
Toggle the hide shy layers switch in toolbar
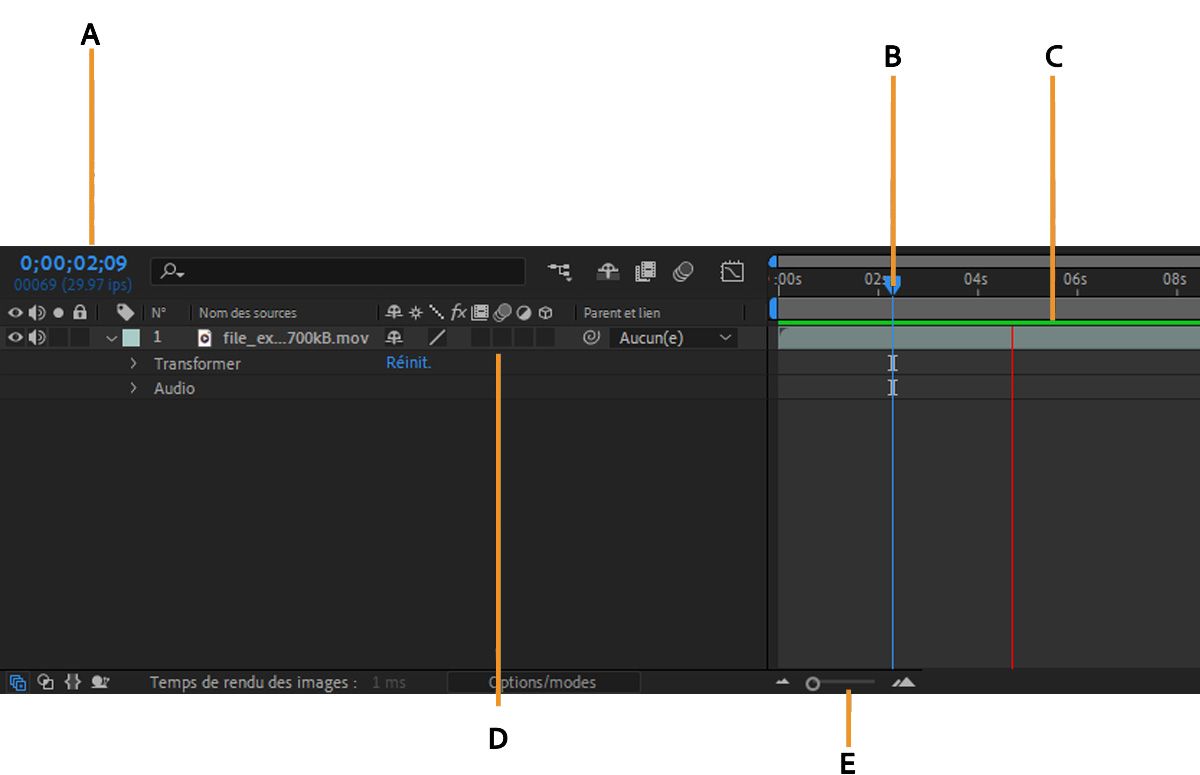click(608, 271)
